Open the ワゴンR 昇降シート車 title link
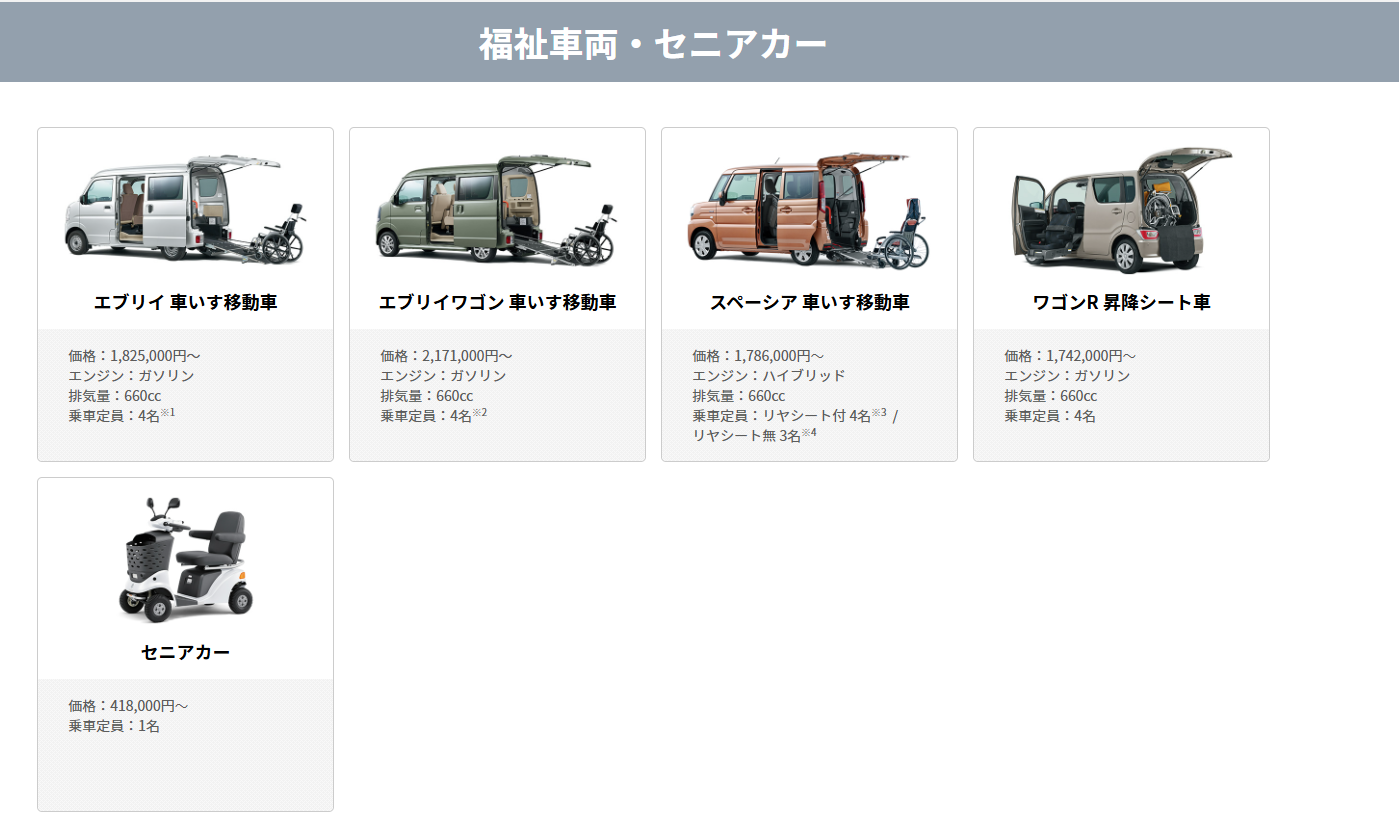 coord(1121,302)
